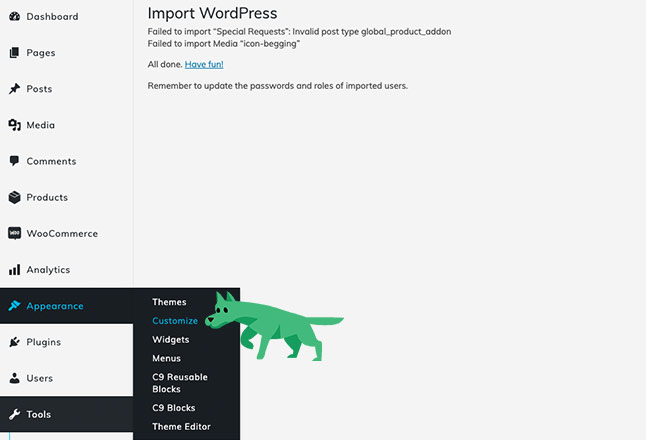Click the Media library icon

tap(14, 125)
